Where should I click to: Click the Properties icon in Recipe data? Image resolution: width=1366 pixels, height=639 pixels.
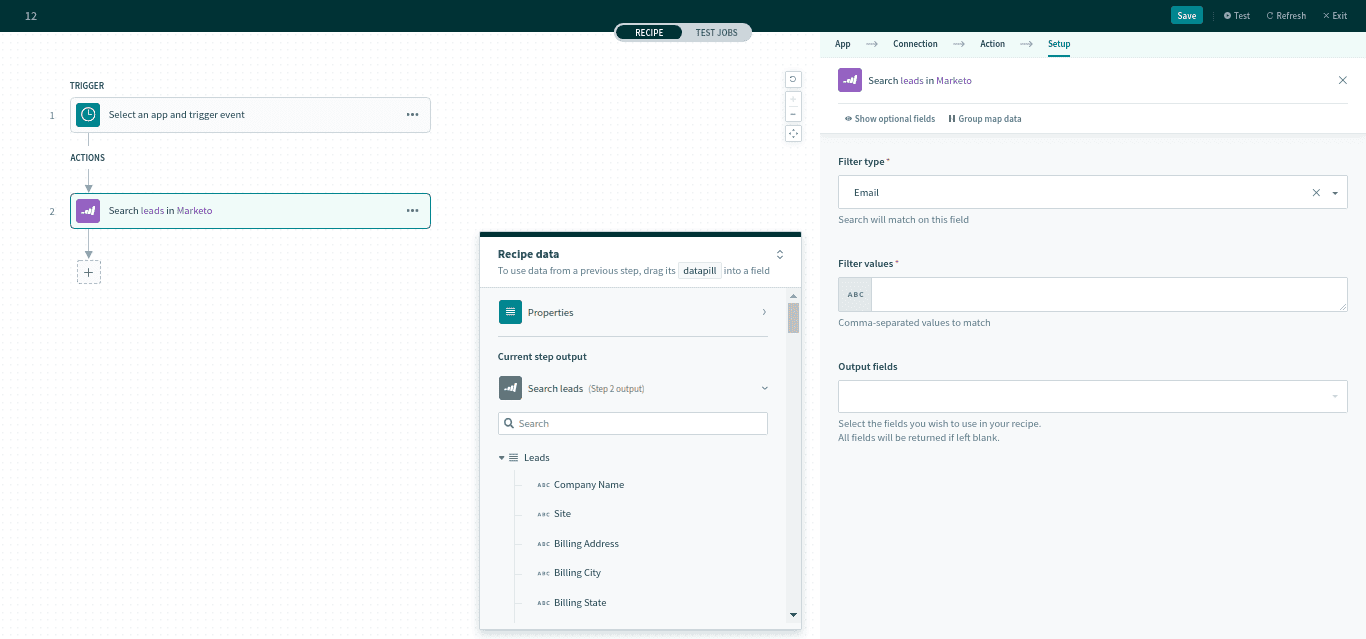(x=509, y=312)
